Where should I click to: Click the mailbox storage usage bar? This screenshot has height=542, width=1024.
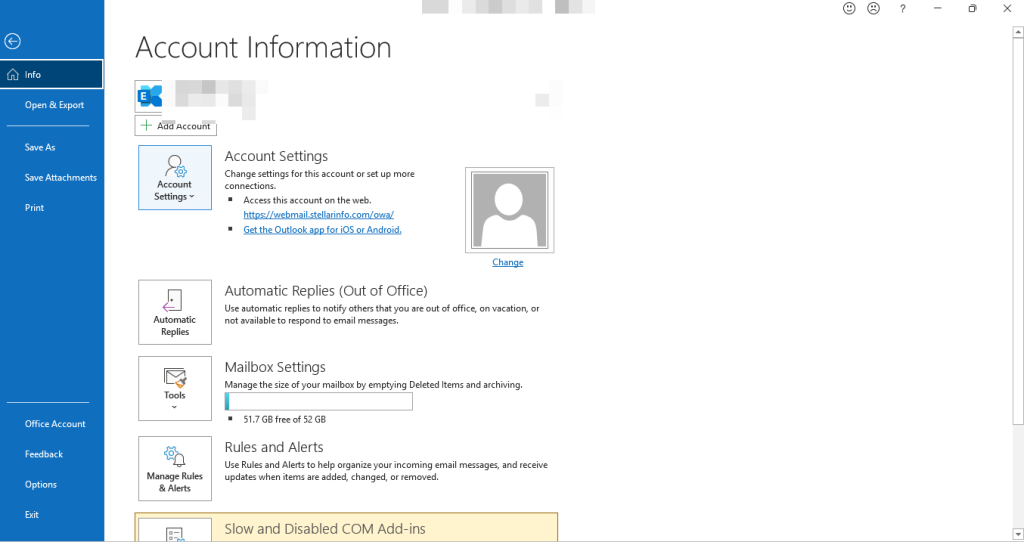319,402
